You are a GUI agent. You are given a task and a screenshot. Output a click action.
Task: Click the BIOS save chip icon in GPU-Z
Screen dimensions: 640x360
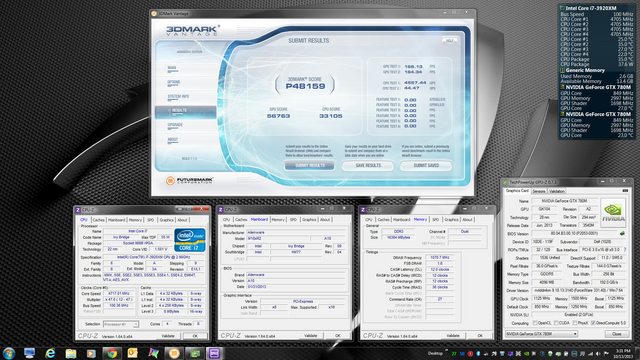pos(622,233)
